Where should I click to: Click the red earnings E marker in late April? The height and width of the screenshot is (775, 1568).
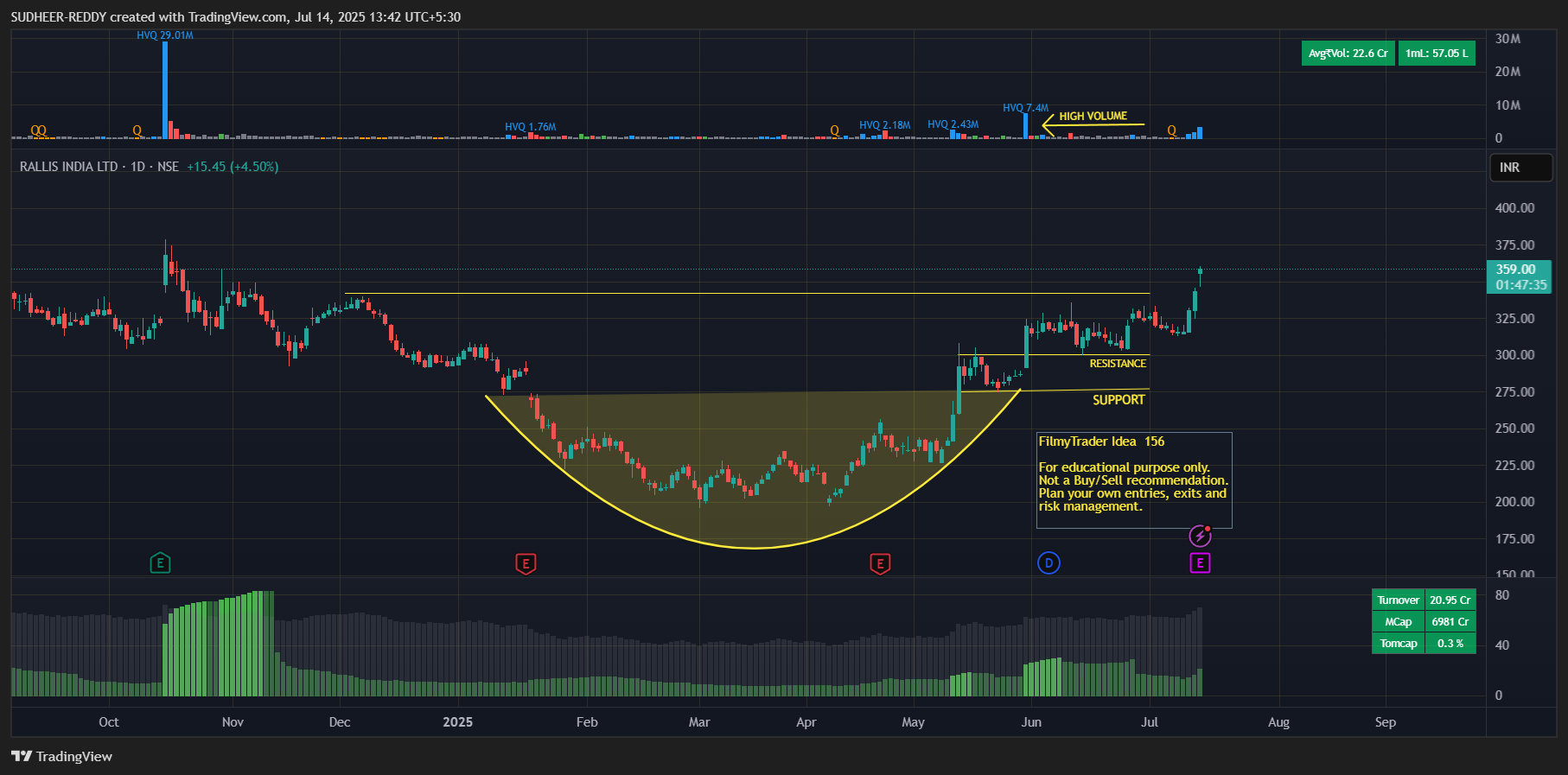880,563
